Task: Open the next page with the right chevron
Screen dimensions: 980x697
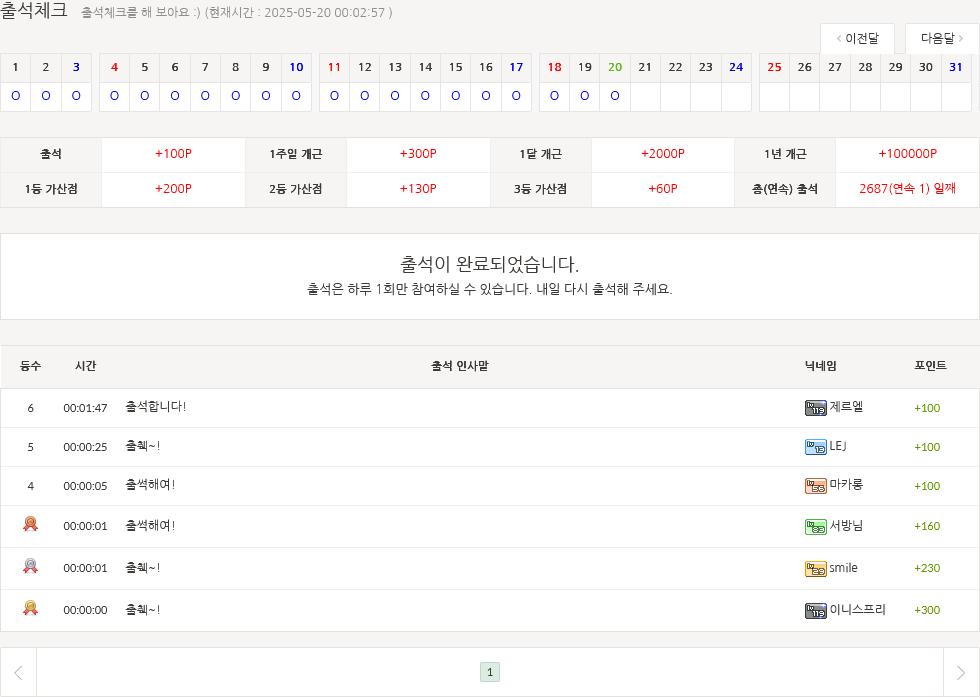Action: click(961, 672)
